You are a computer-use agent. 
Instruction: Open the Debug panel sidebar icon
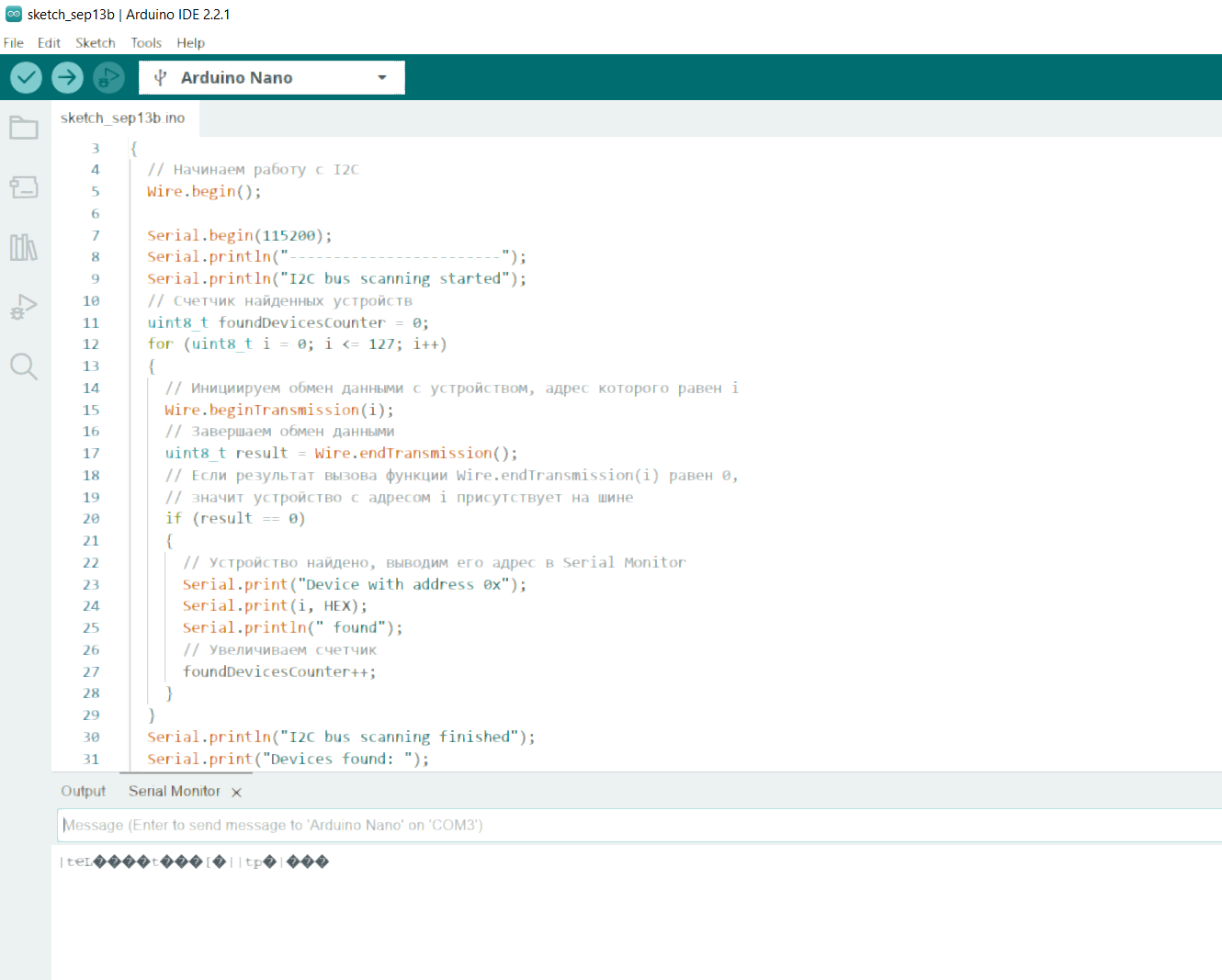(24, 307)
